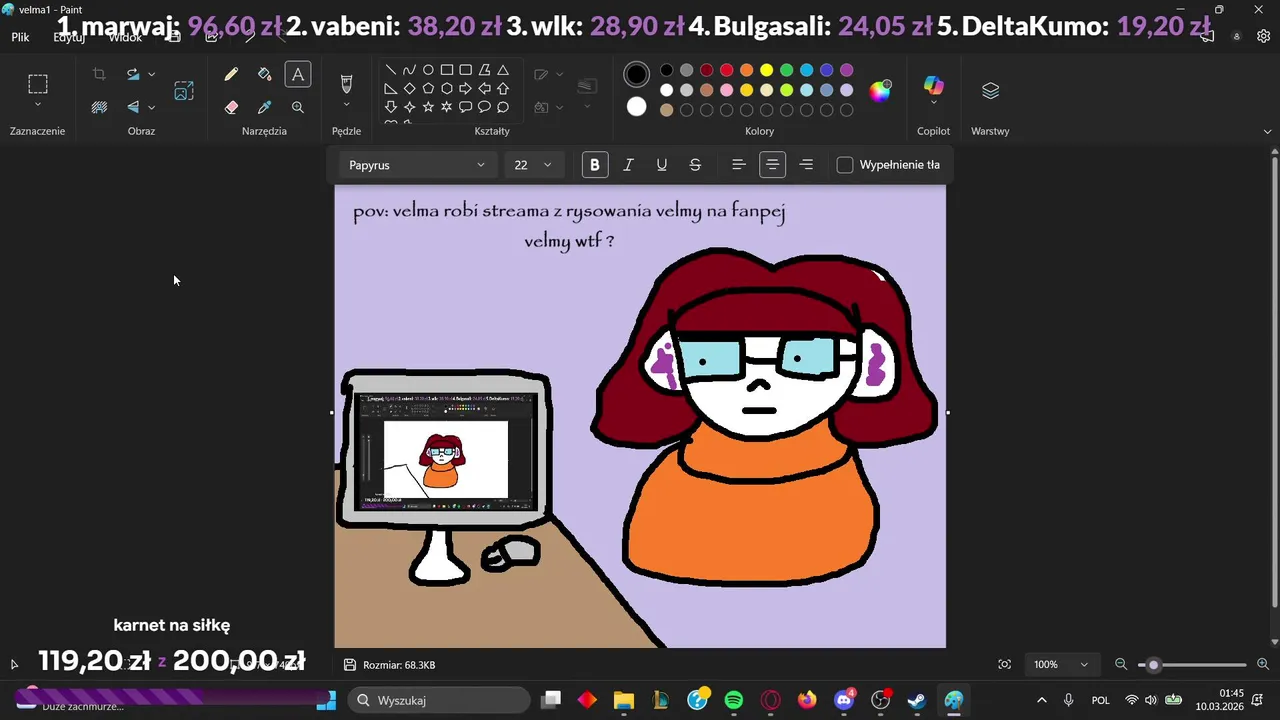This screenshot has height=720, width=1280.
Task: Select the rectangular selection tool
Action: pos(38,84)
